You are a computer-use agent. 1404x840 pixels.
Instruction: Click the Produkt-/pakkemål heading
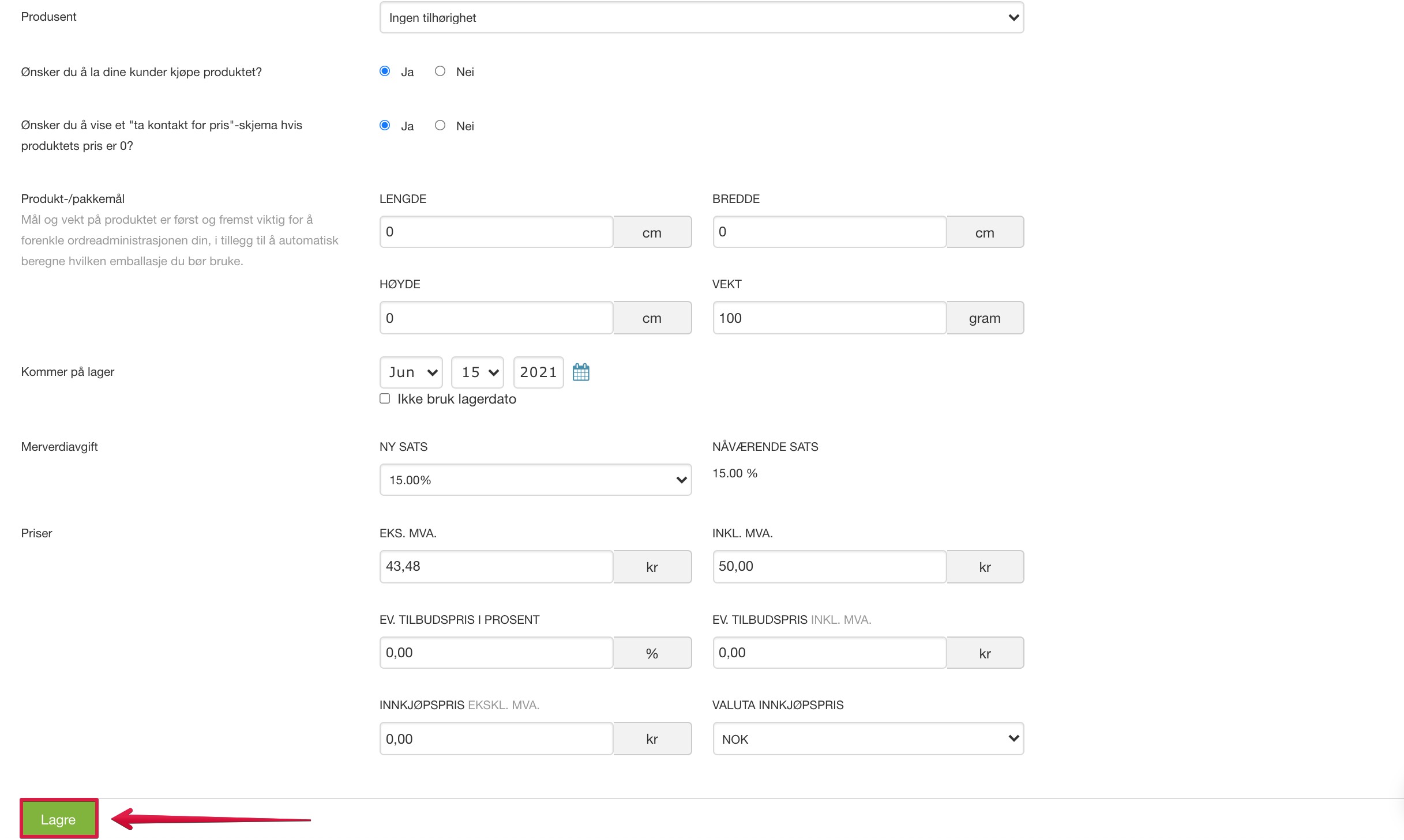(x=73, y=199)
